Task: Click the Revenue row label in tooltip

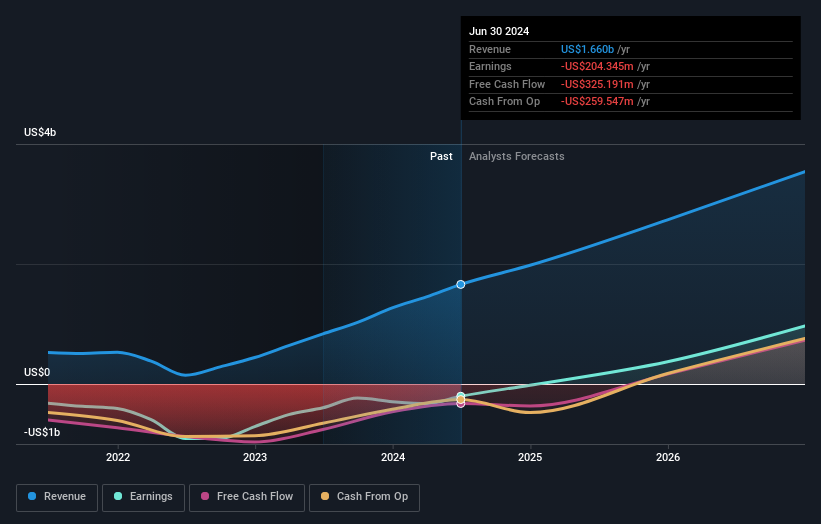Action: (x=490, y=49)
